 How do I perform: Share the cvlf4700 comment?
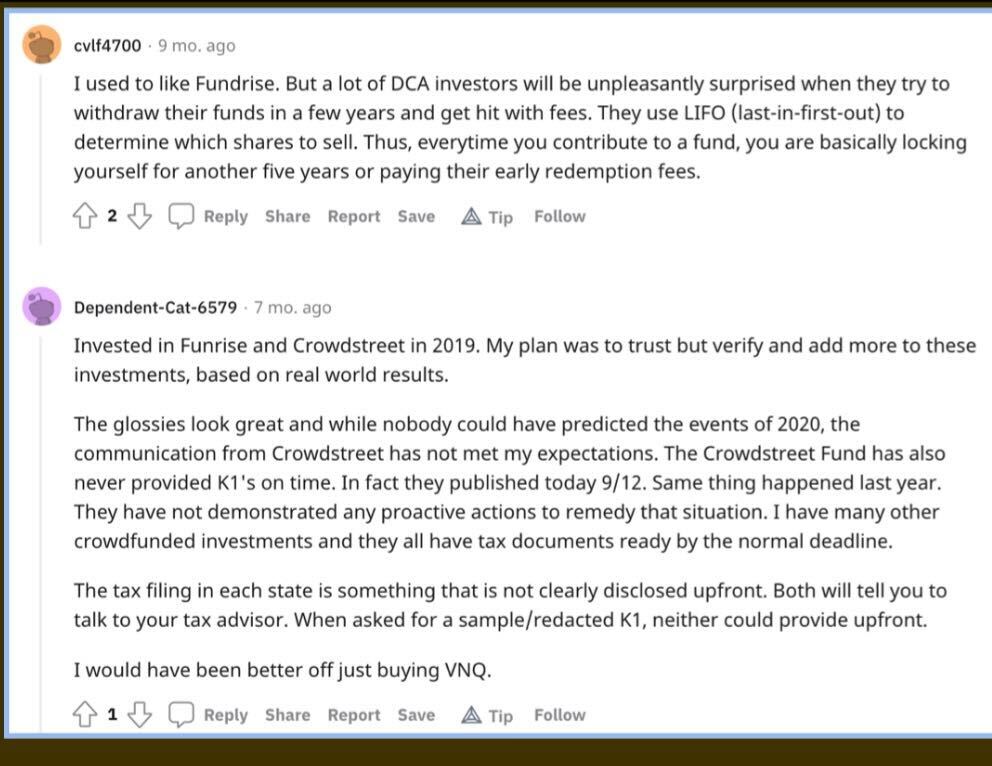coord(287,216)
